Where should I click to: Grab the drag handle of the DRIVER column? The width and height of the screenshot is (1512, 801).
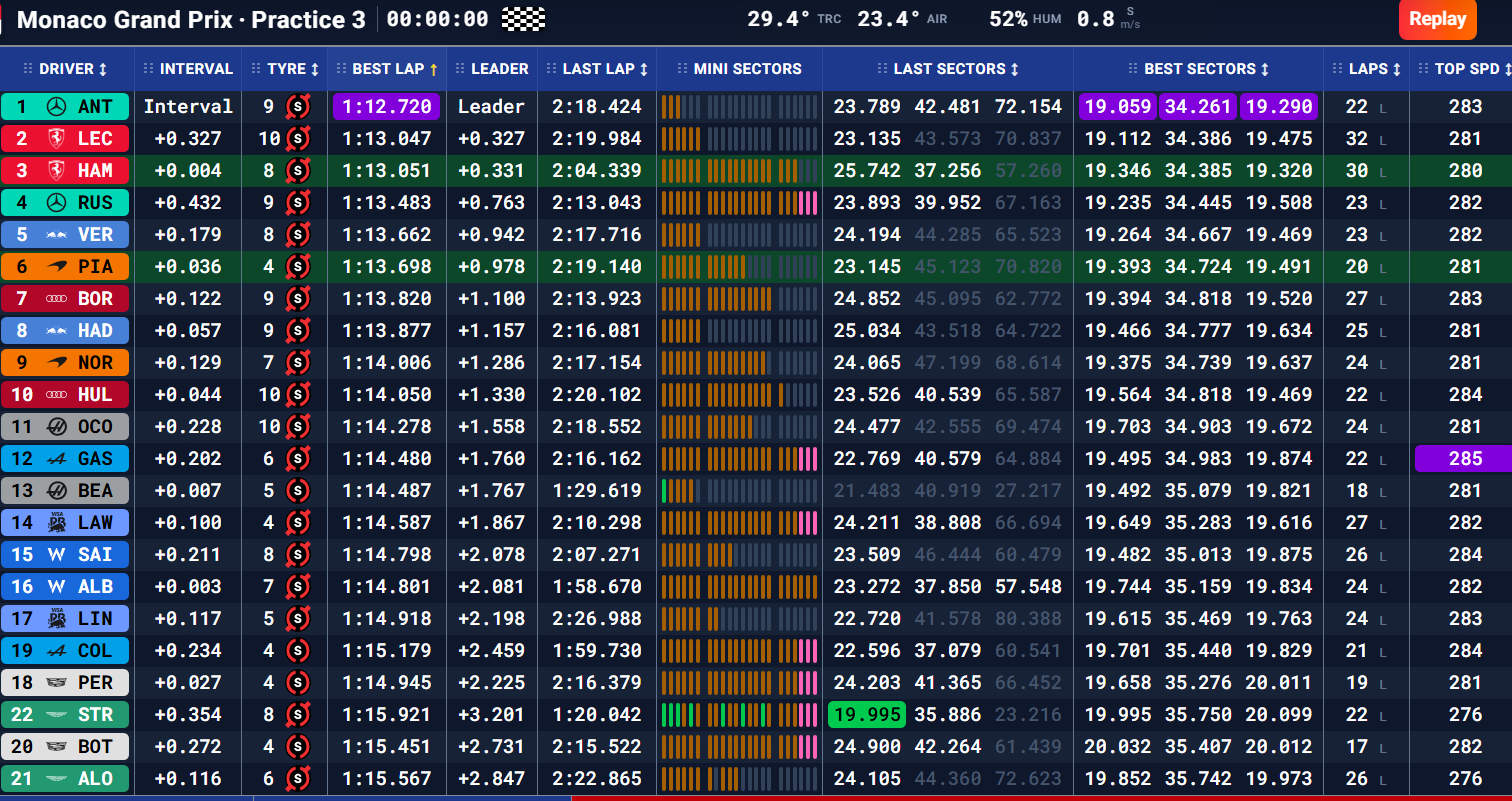click(x=28, y=69)
